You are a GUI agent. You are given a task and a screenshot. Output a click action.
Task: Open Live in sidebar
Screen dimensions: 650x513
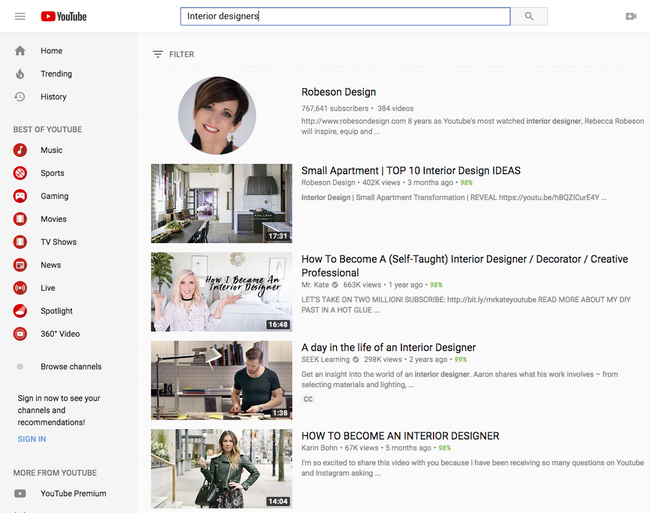click(48, 288)
